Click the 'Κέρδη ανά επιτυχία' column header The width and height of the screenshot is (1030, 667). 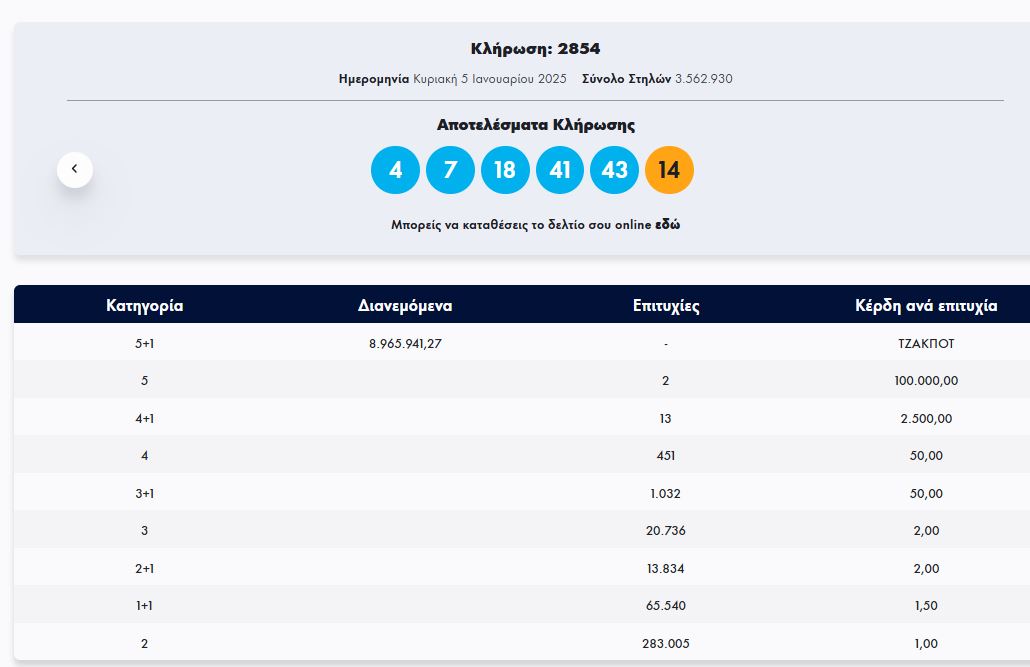[x=926, y=306]
